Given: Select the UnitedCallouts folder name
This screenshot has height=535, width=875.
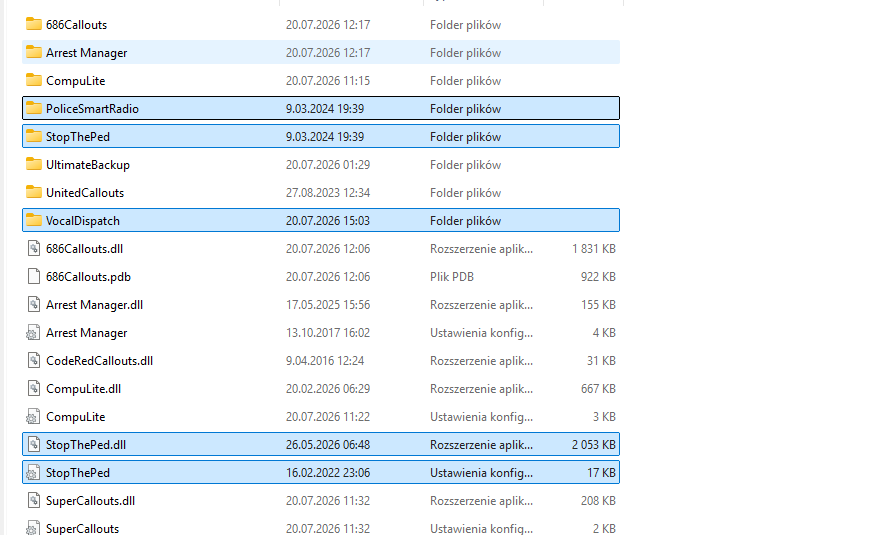Looking at the screenshot, I should (85, 192).
